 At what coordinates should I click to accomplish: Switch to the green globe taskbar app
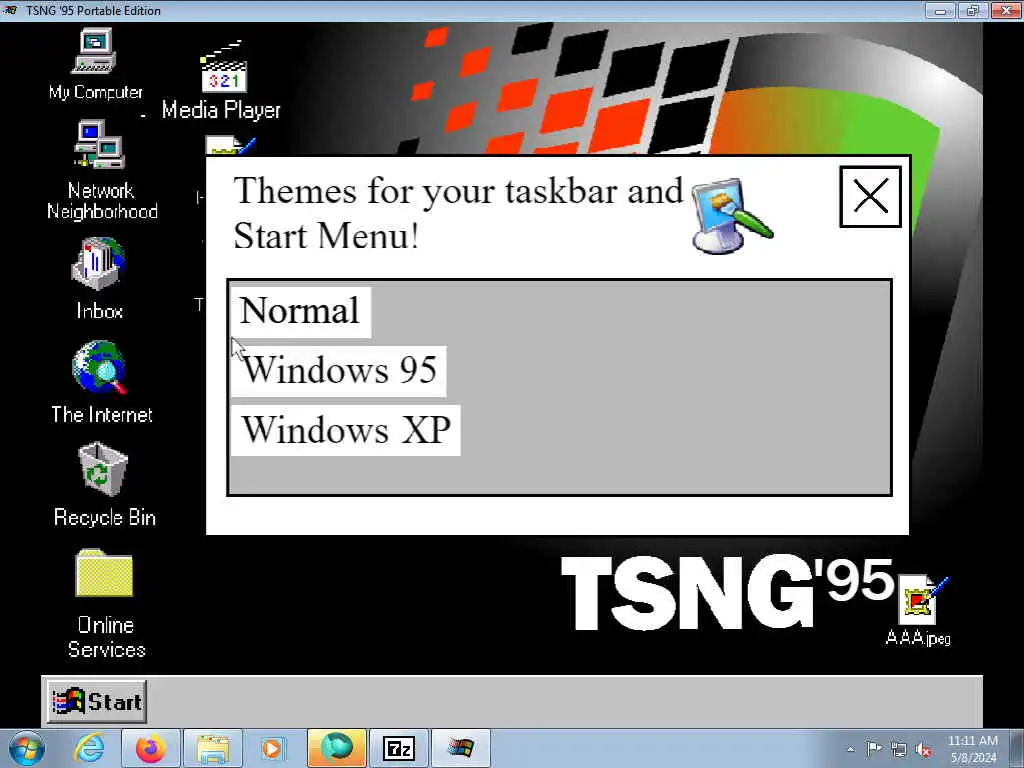coord(336,748)
